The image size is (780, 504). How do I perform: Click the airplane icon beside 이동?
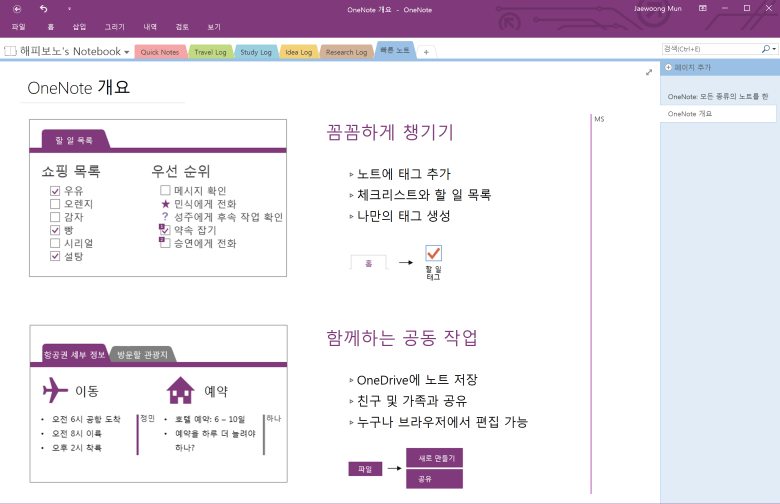[55, 390]
